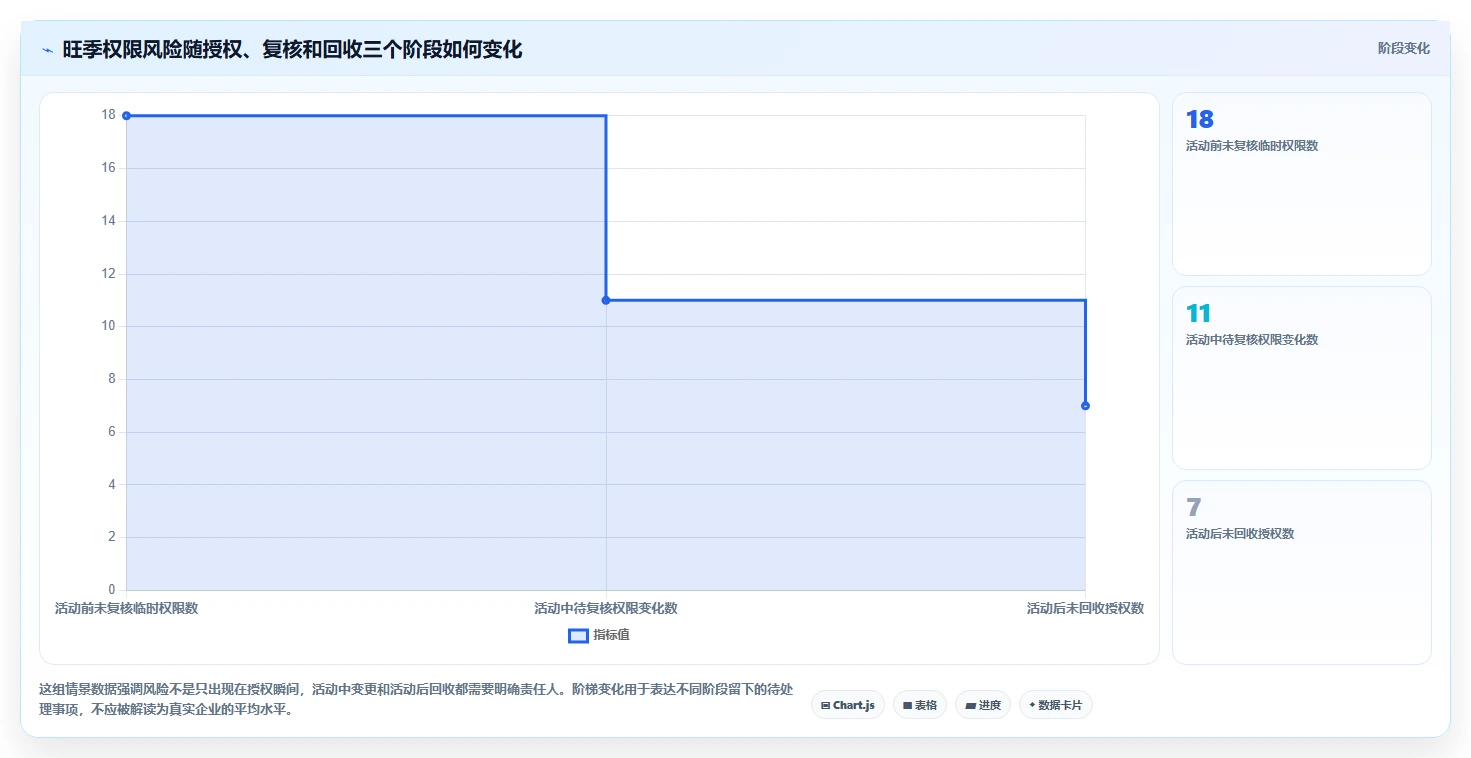Toggle the 指标值 series via its legend label

[611, 635]
